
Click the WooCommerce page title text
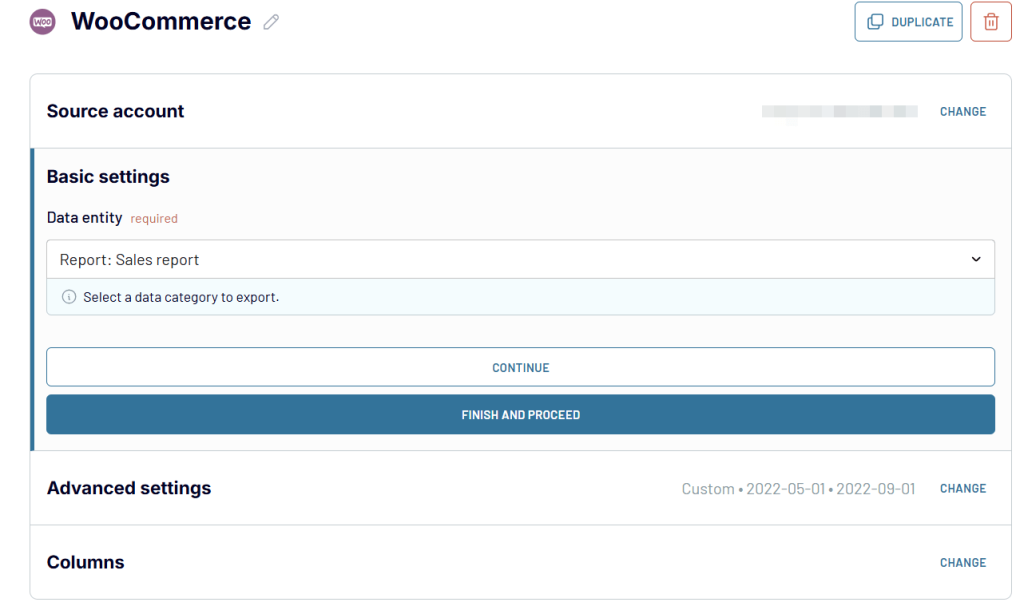click(161, 22)
